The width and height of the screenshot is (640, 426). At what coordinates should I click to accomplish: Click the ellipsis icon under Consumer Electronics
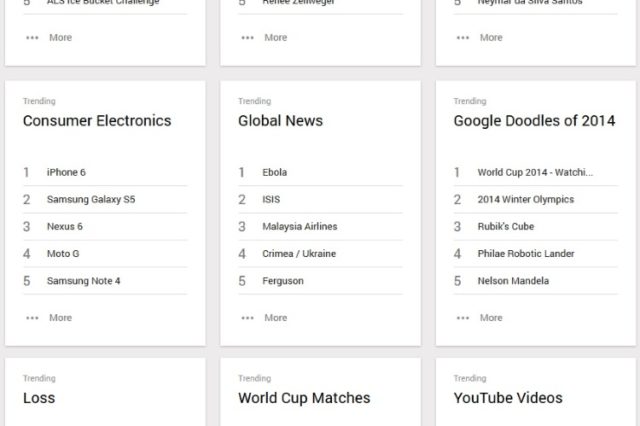click(x=32, y=318)
